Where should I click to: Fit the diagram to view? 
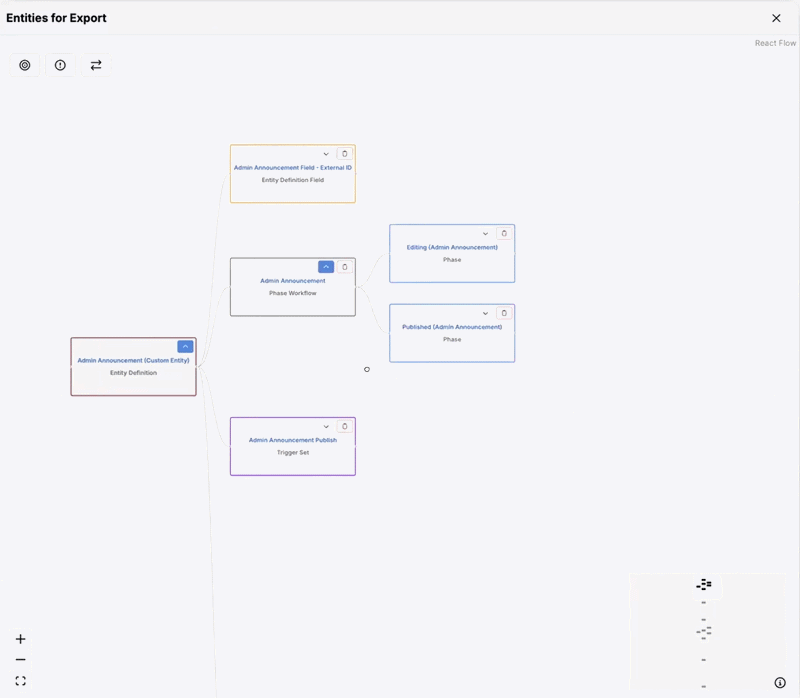tap(20, 681)
